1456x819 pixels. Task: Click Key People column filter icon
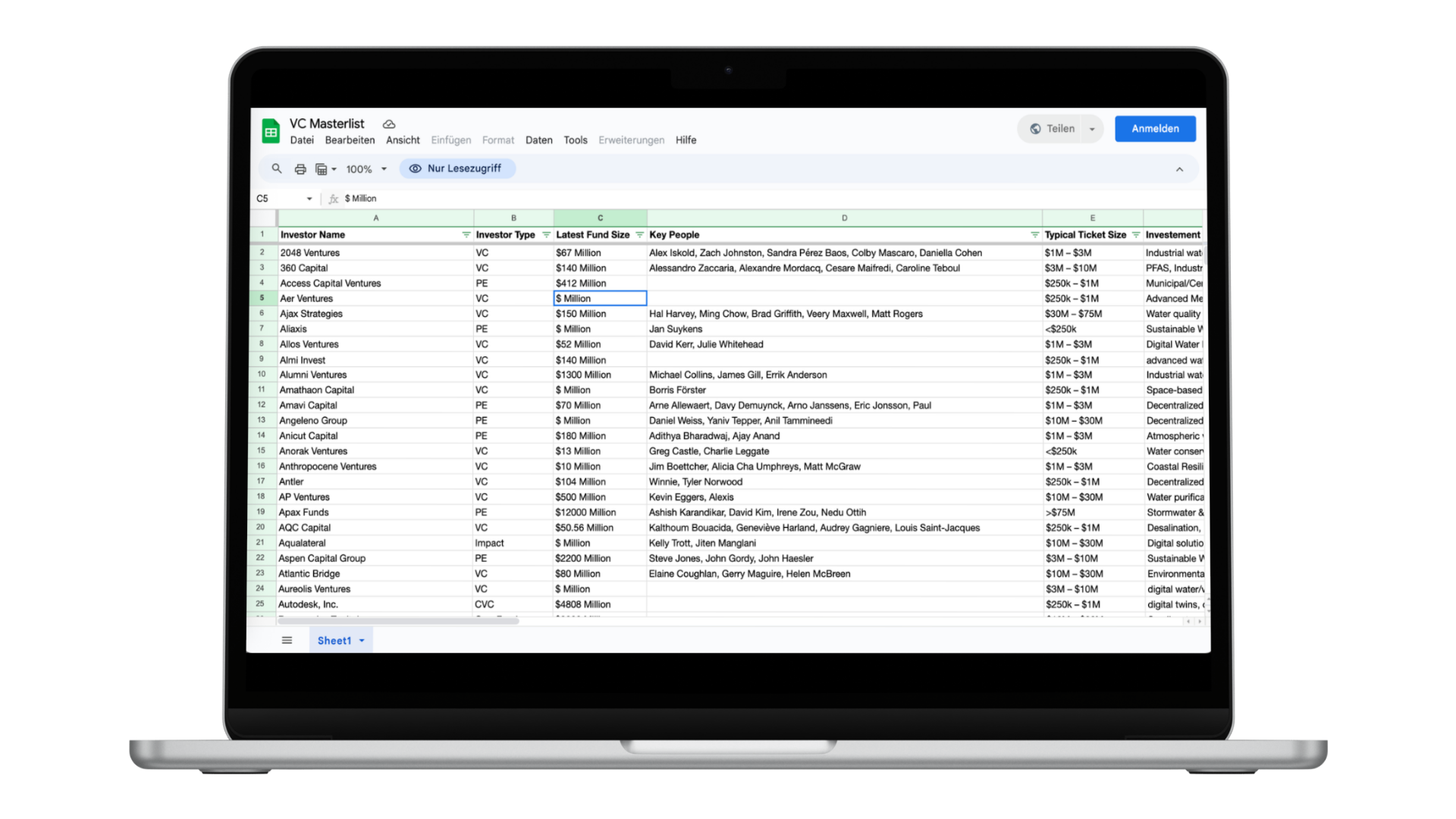coord(1034,235)
